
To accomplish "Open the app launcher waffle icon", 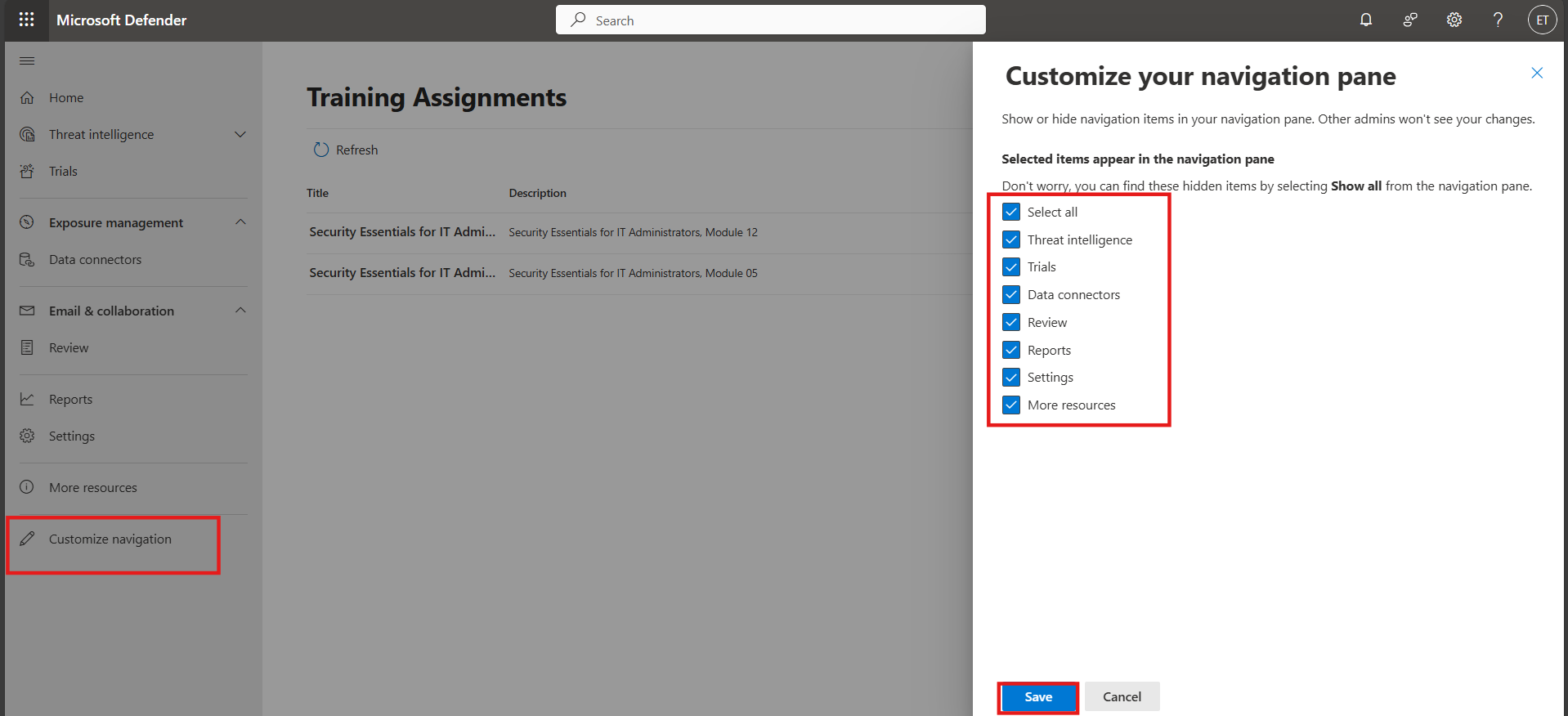I will click(x=26, y=20).
